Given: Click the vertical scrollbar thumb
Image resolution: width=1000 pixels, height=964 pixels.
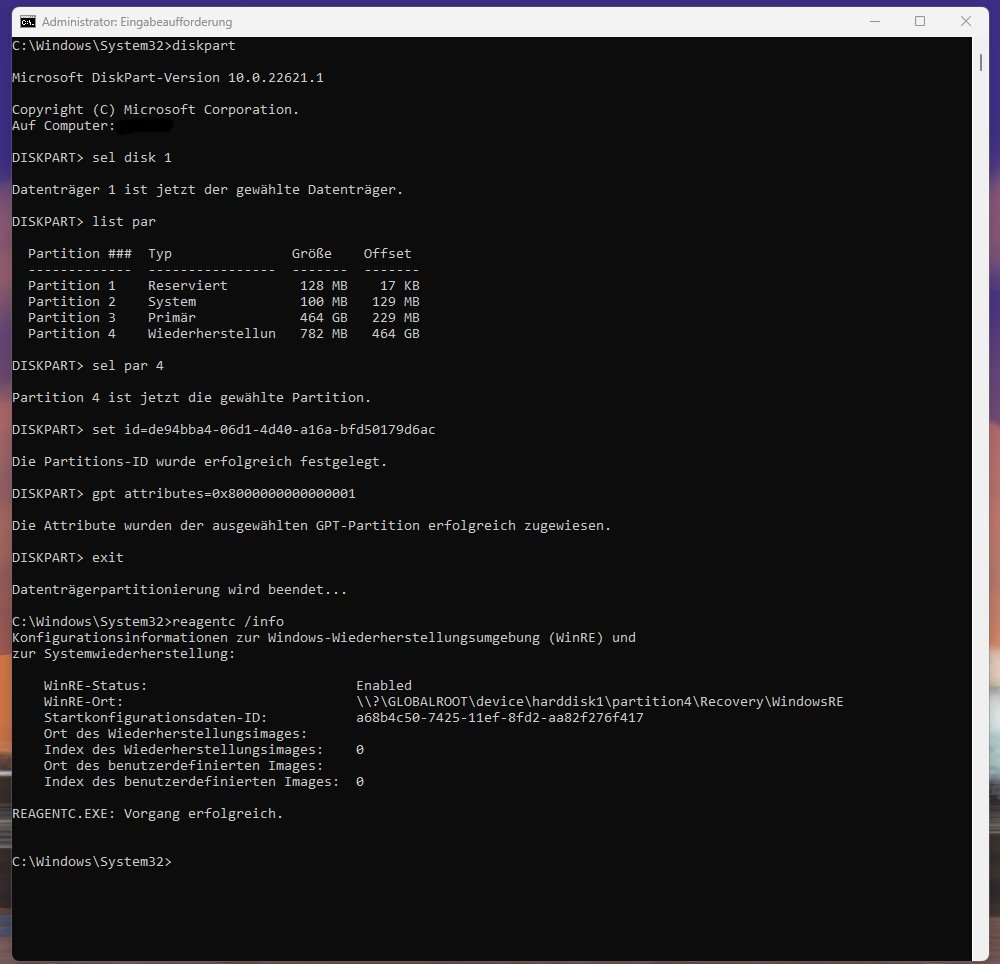Looking at the screenshot, I should click(980, 62).
